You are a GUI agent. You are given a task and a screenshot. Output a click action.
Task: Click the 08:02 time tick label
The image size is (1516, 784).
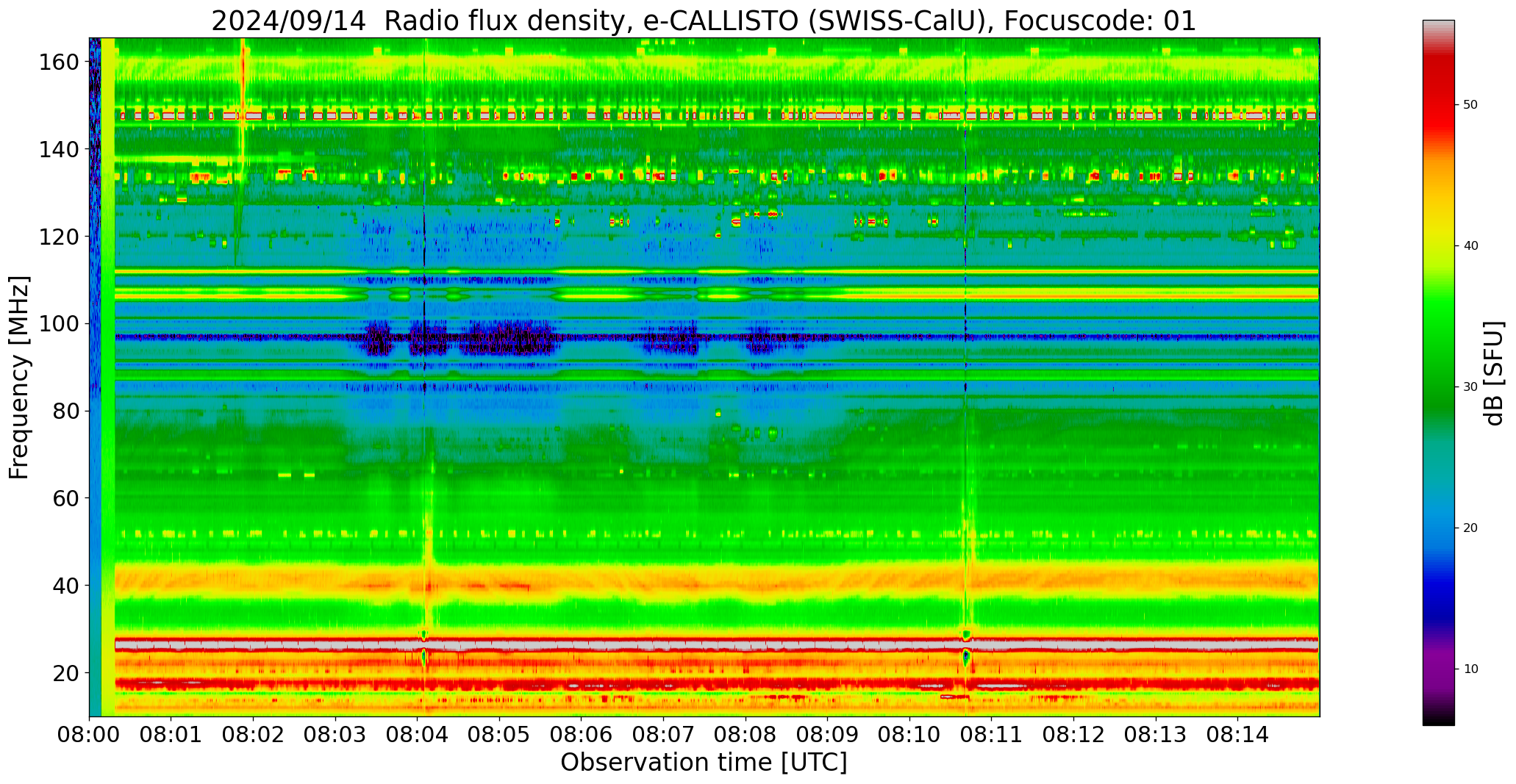(x=254, y=735)
